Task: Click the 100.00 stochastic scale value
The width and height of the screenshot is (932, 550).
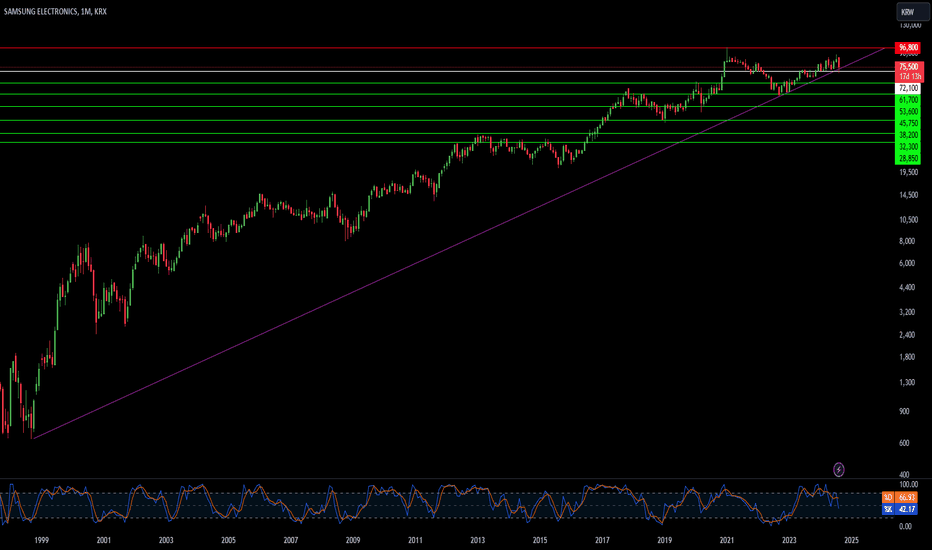Action: point(908,485)
